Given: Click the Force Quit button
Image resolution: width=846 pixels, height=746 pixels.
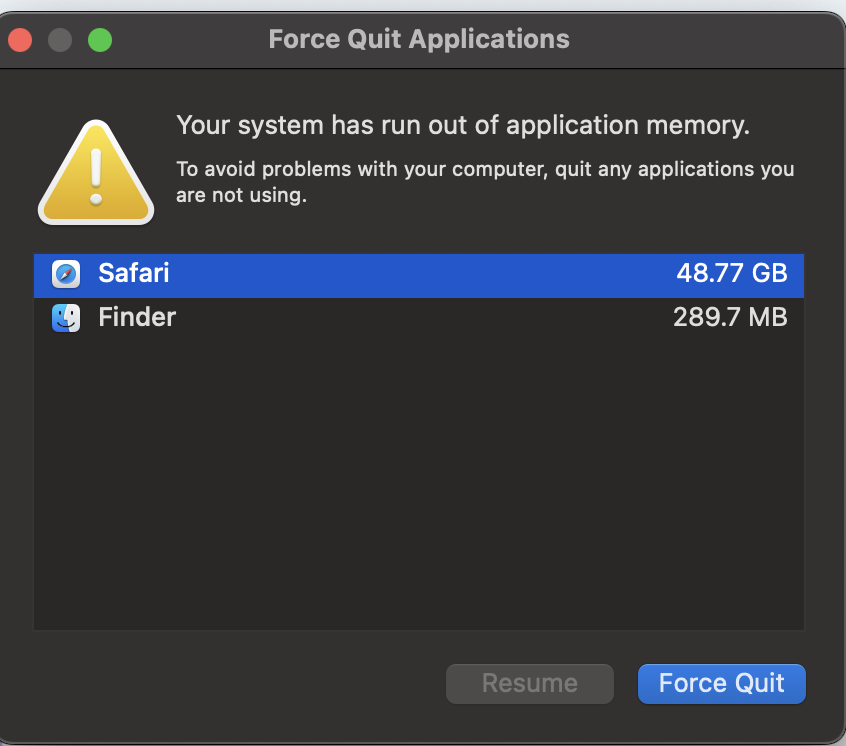Looking at the screenshot, I should pos(721,683).
